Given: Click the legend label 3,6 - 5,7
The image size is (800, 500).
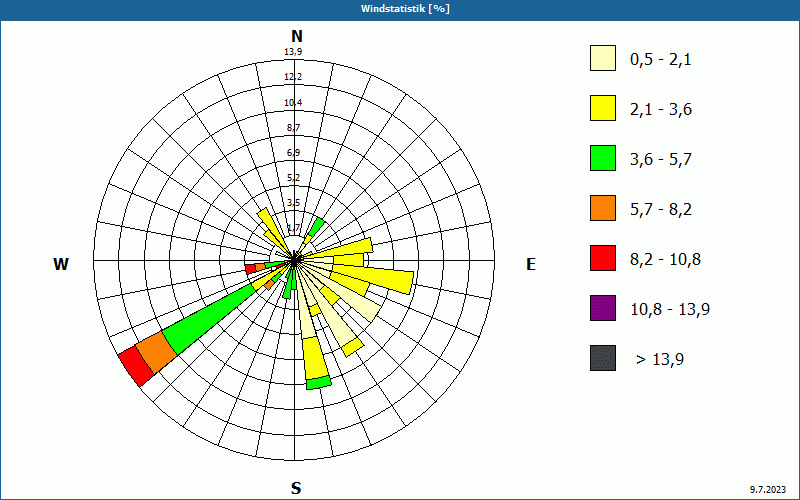Looking at the screenshot, I should [661, 160].
